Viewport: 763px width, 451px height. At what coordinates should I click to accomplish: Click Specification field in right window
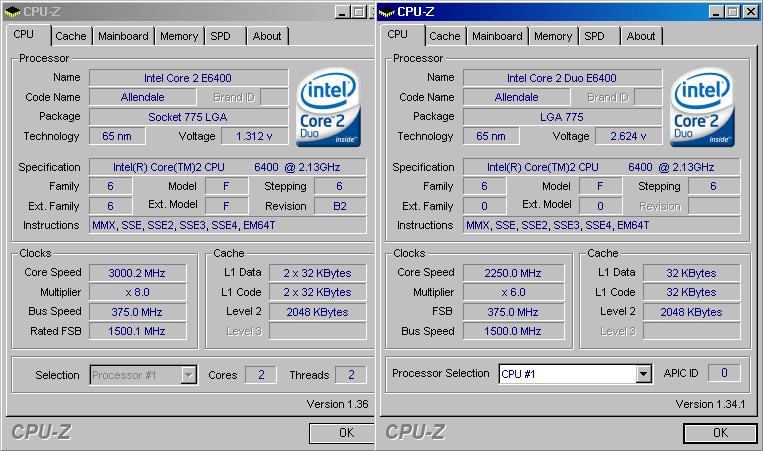point(601,167)
